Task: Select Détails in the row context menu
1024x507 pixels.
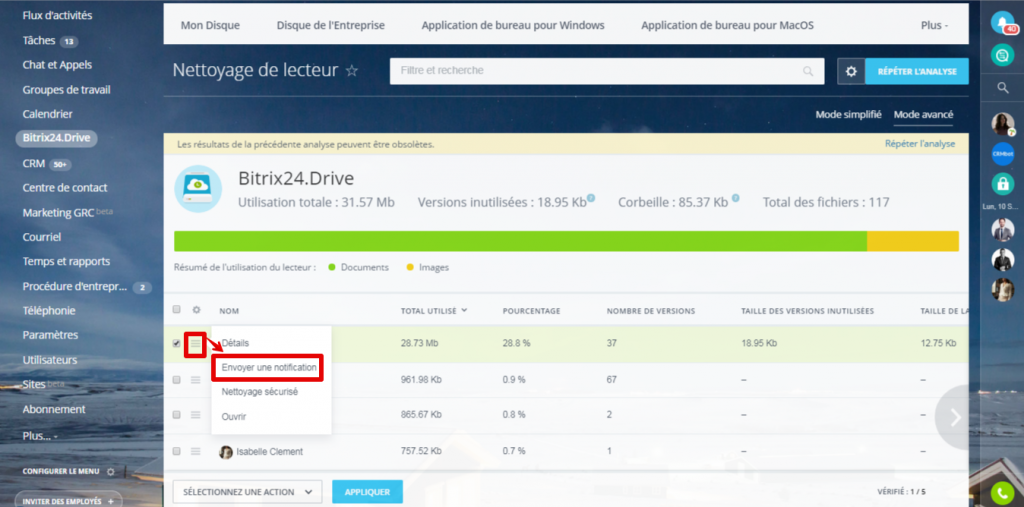Action: point(235,343)
